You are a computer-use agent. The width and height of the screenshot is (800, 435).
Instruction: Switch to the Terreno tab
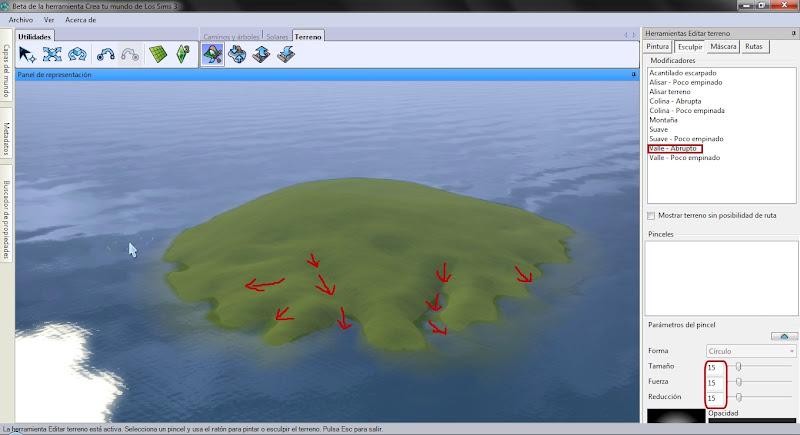click(308, 37)
